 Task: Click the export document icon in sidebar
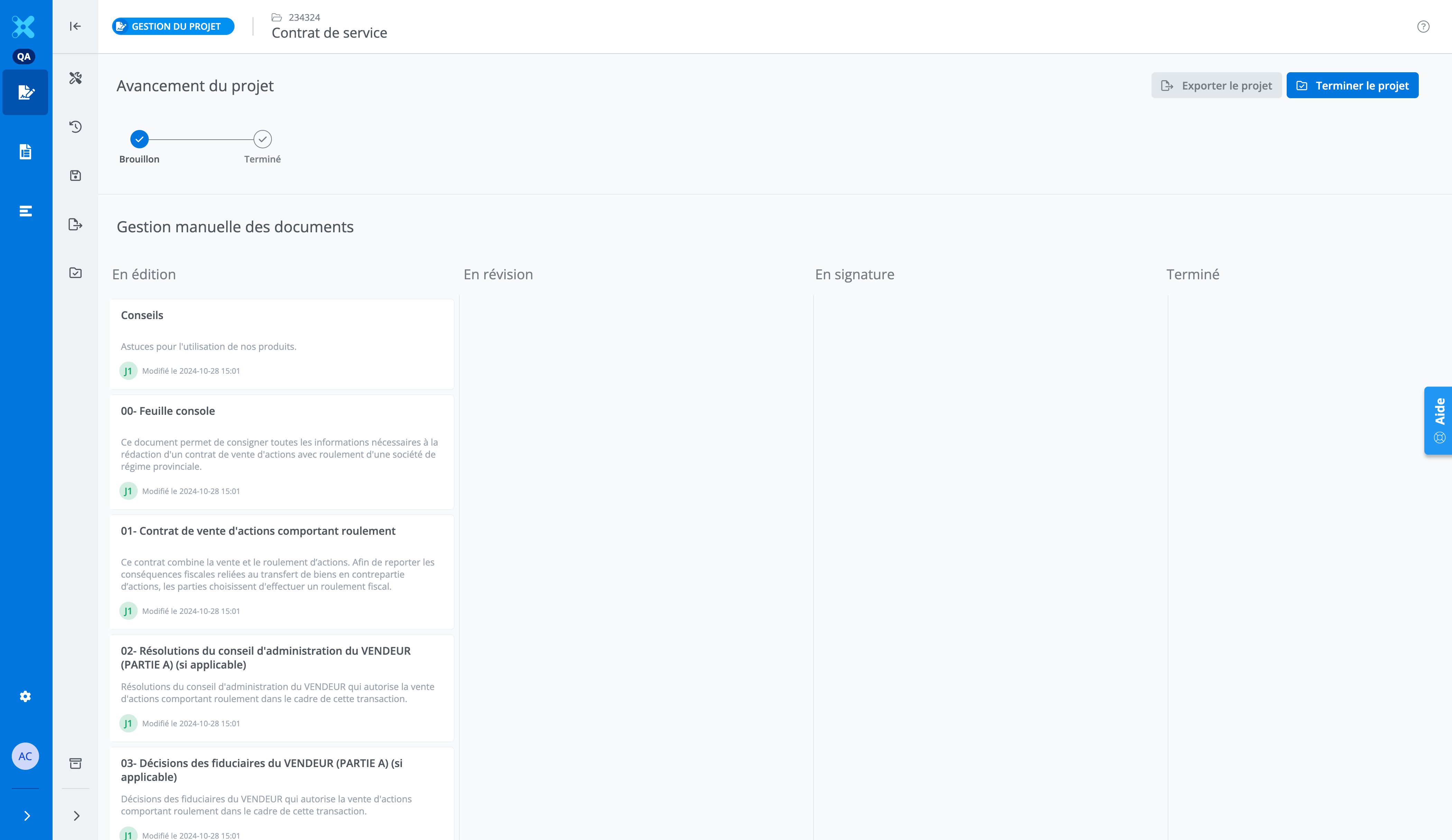(75, 225)
